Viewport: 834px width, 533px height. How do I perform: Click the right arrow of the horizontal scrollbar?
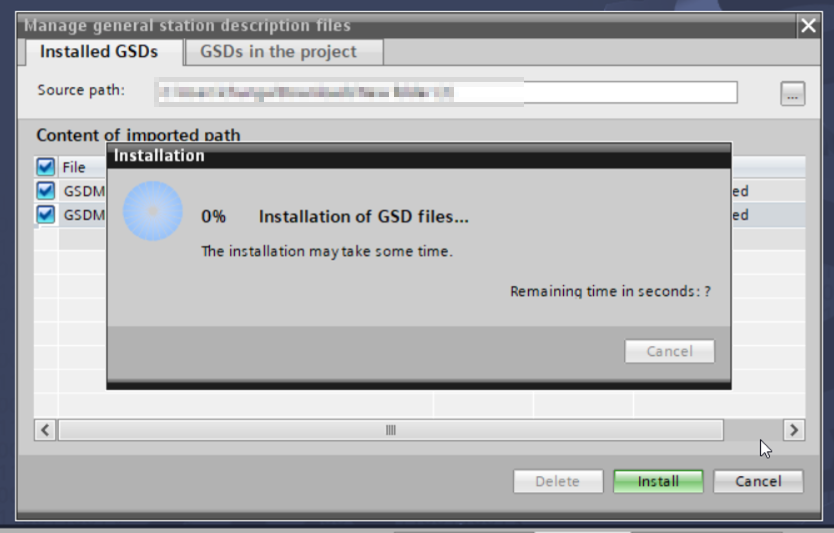(794, 430)
